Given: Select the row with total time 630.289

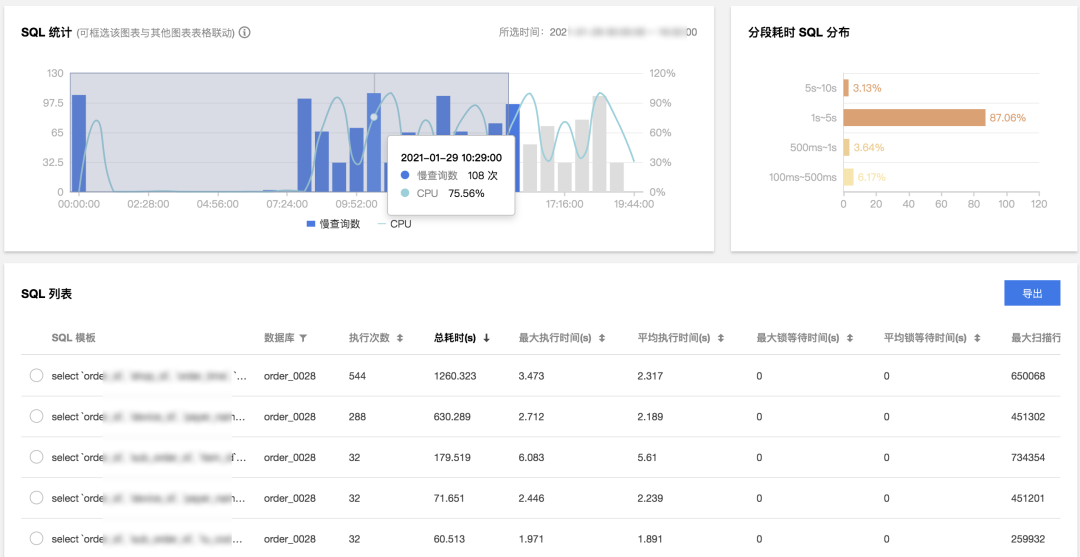Looking at the screenshot, I should tap(37, 417).
